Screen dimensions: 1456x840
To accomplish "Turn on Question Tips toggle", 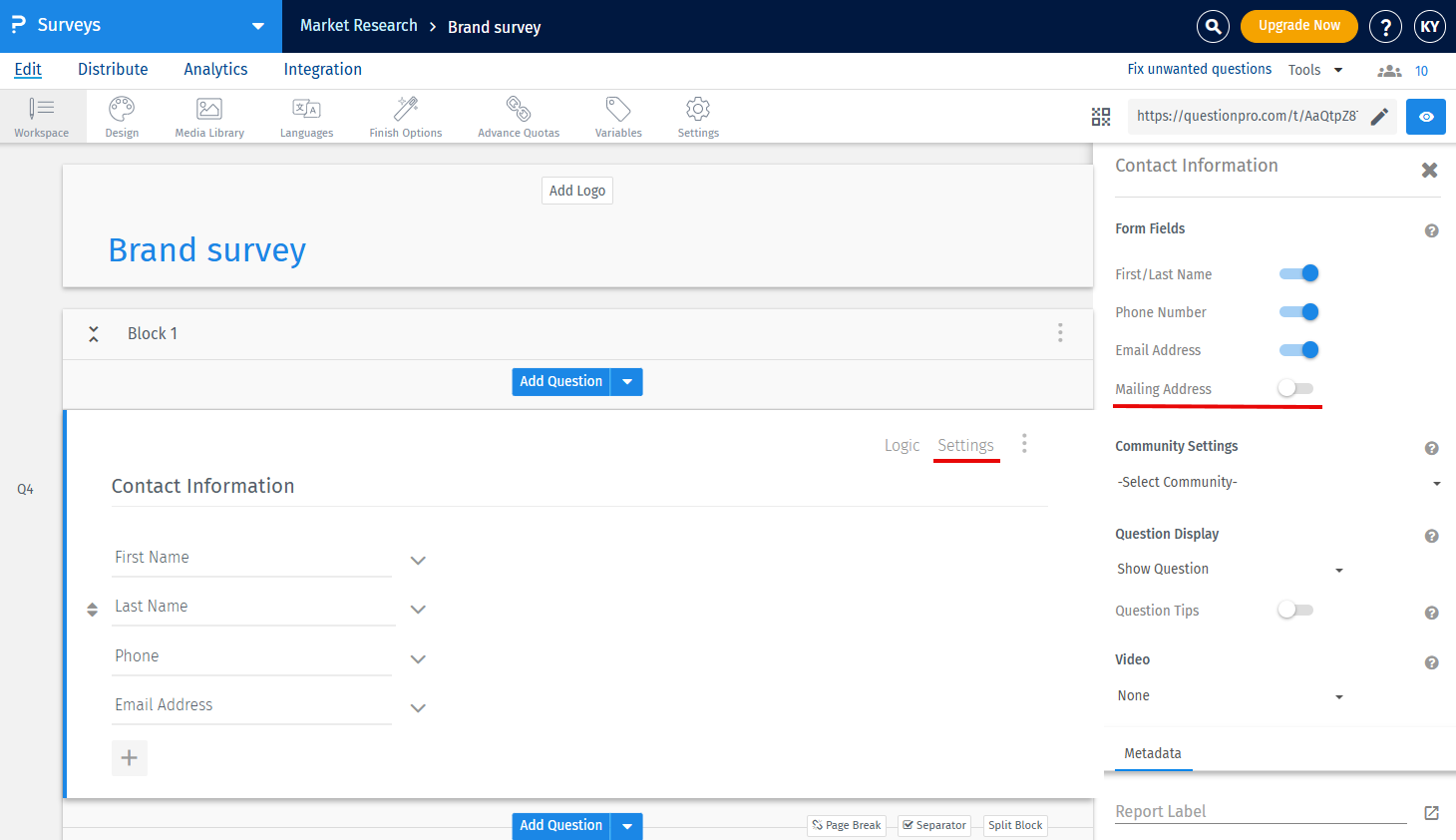I will coord(1296,610).
